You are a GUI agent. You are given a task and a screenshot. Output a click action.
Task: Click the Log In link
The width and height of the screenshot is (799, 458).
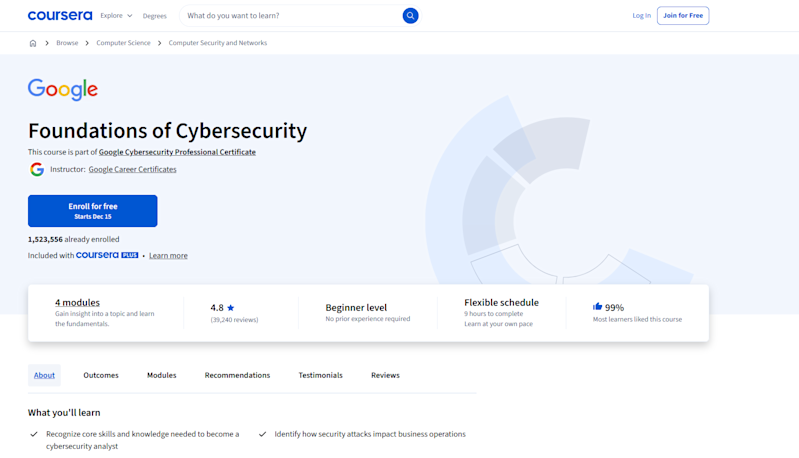pos(642,16)
